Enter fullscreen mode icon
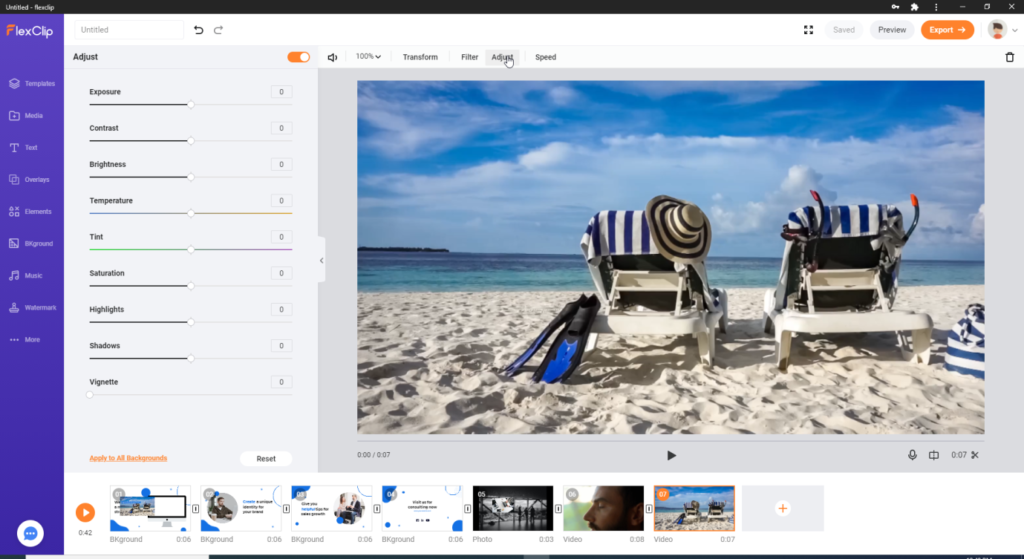This screenshot has width=1024, height=559. pyautogui.click(x=808, y=30)
